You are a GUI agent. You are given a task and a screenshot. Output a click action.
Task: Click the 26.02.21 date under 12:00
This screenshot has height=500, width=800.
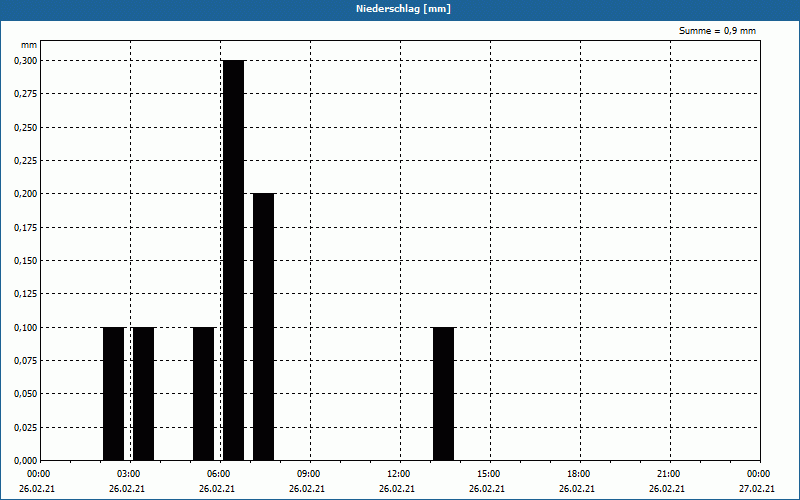click(397, 489)
